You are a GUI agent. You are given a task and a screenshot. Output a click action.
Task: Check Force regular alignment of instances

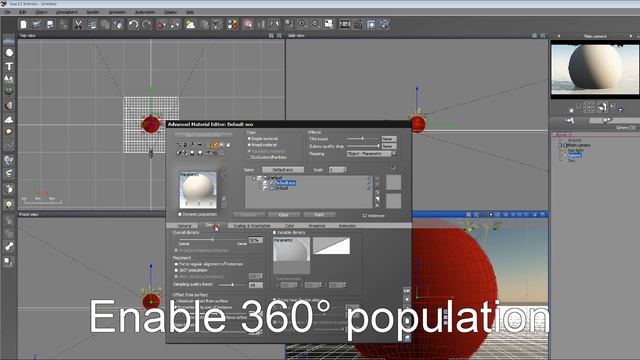[x=176, y=264]
